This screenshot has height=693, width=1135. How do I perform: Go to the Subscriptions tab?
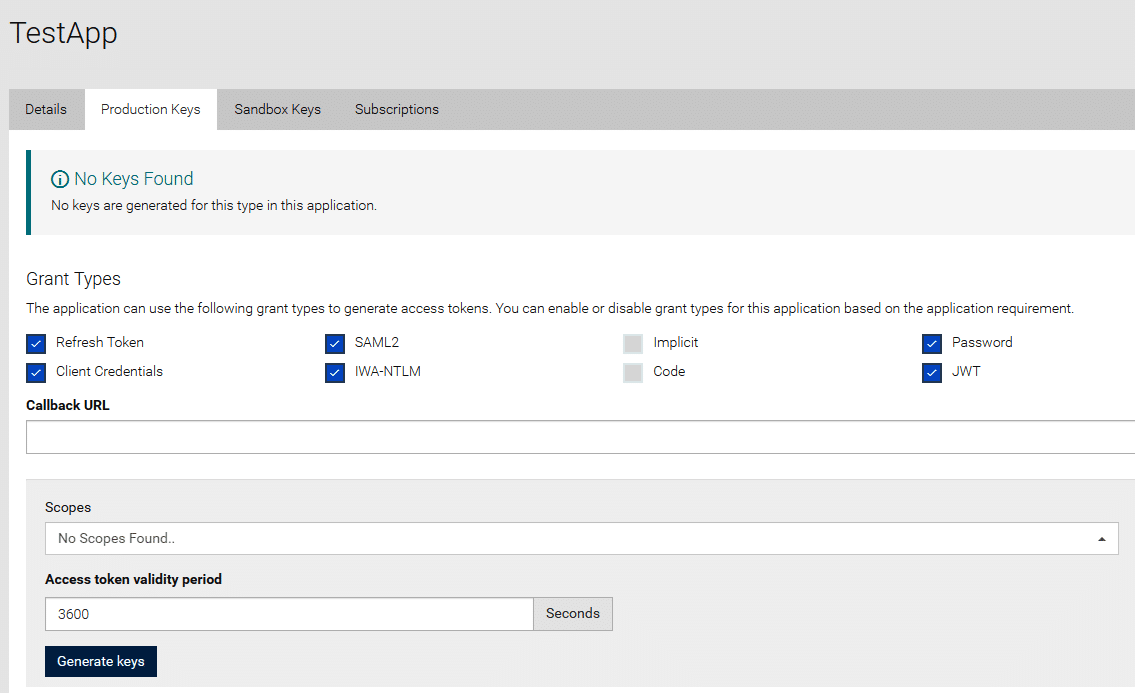coord(396,110)
